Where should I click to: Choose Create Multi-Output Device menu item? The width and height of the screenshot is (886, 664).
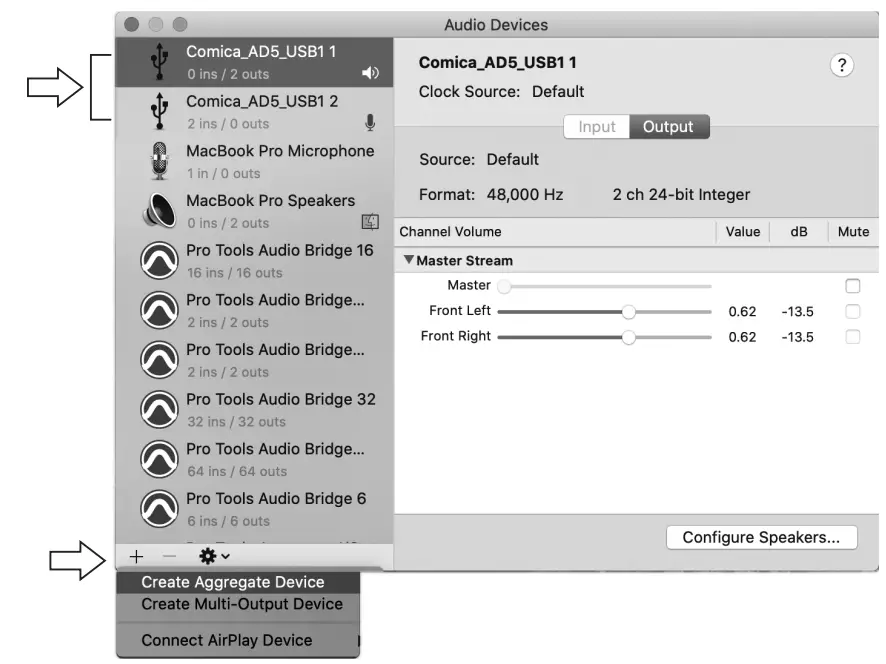click(242, 604)
